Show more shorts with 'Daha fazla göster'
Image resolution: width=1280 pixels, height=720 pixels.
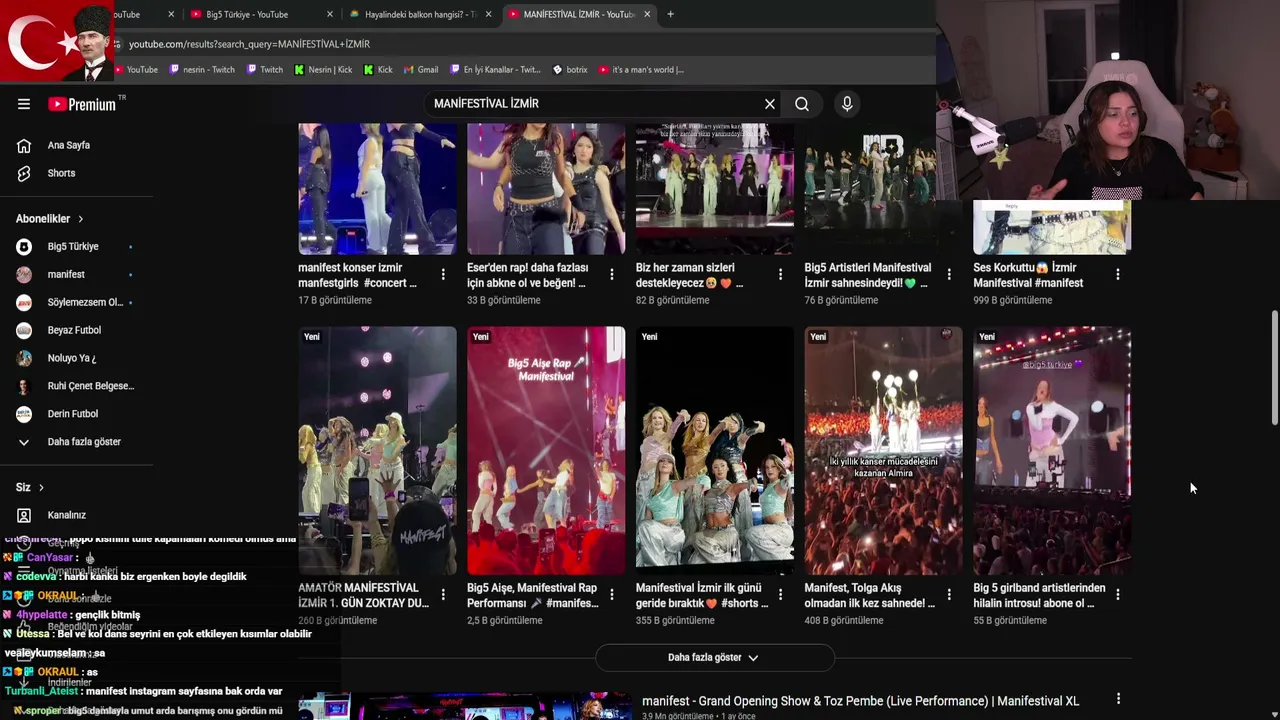tap(714, 657)
